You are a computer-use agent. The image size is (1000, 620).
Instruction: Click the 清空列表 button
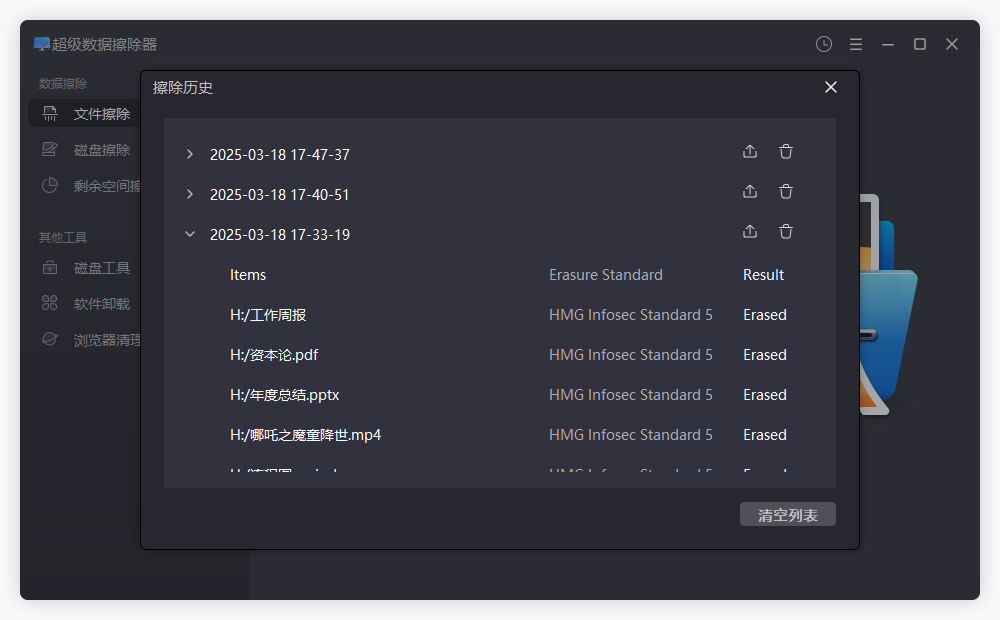pyautogui.click(x=787, y=515)
